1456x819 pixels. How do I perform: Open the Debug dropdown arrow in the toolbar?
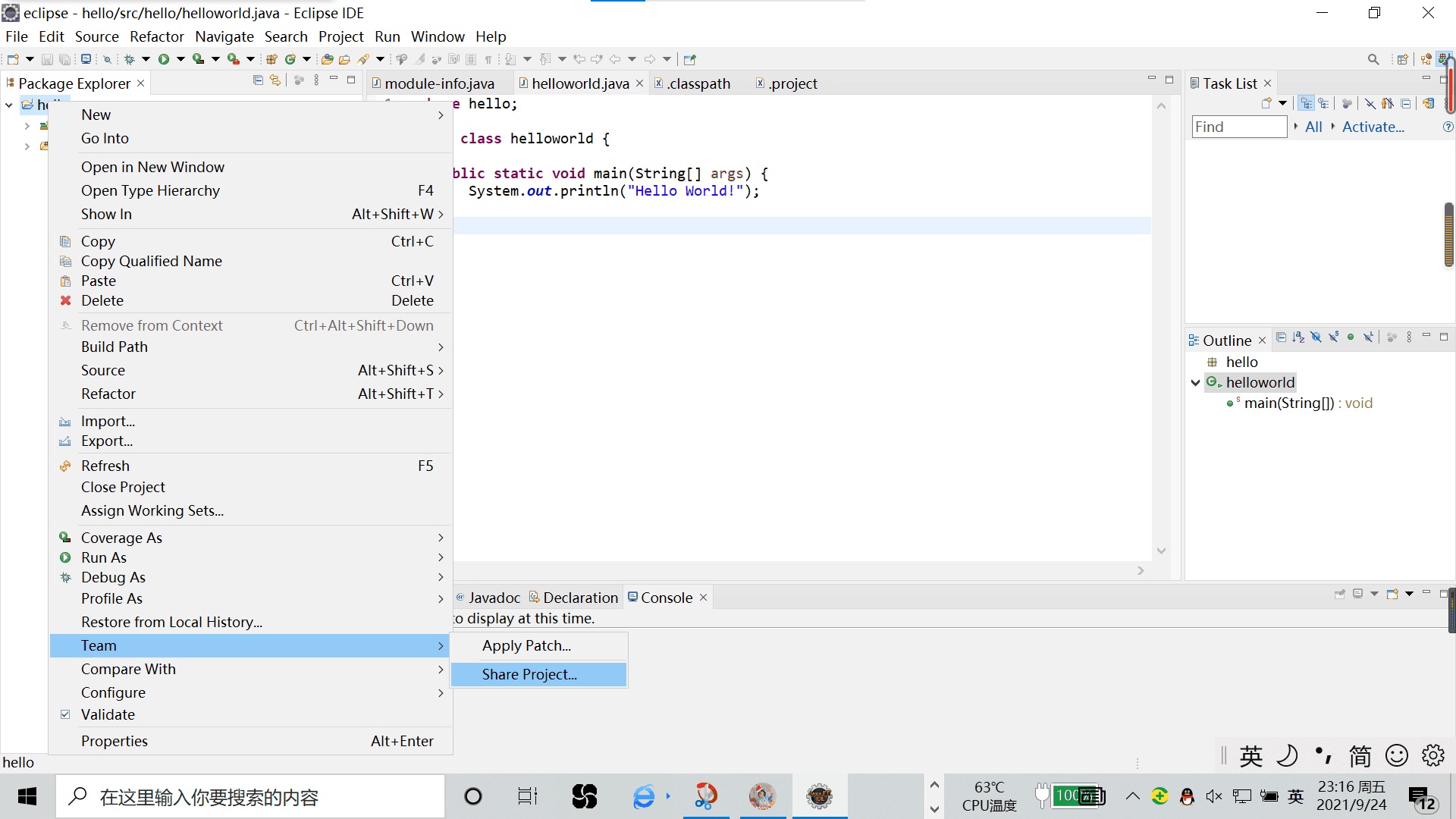pyautogui.click(x=146, y=59)
